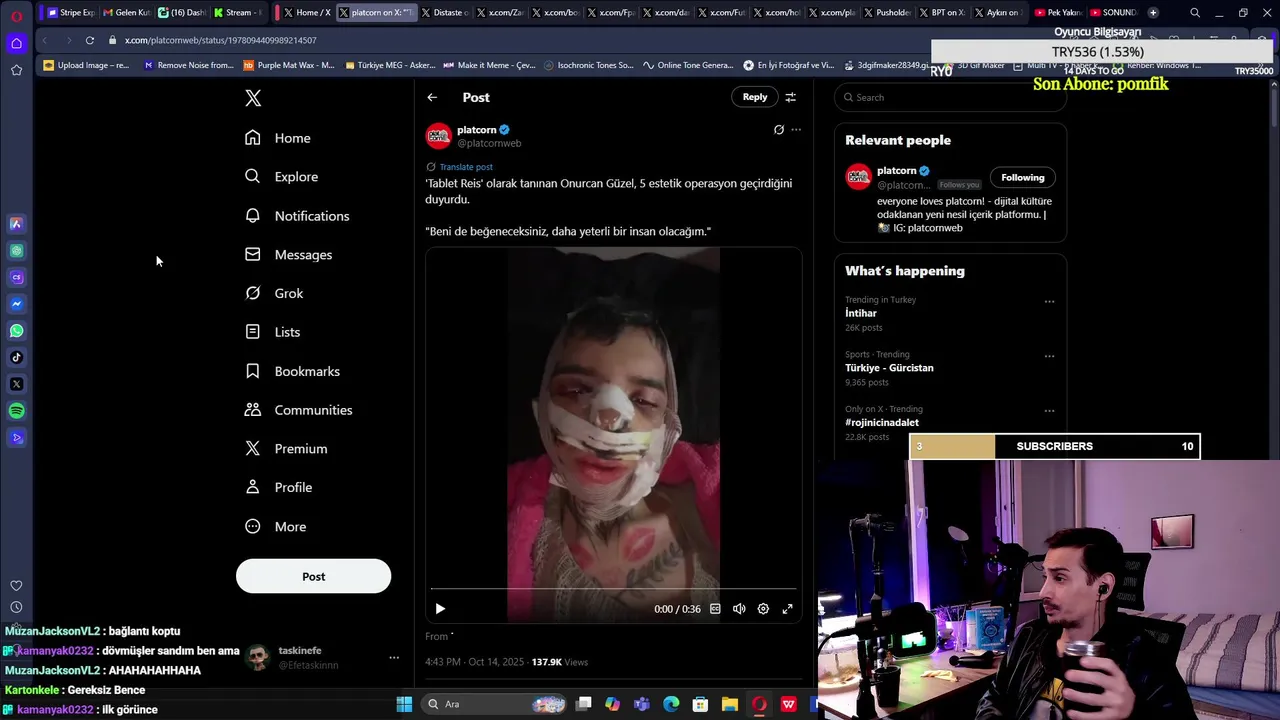Image resolution: width=1280 pixels, height=720 pixels.
Task: Open video settings gear
Action: click(763, 609)
